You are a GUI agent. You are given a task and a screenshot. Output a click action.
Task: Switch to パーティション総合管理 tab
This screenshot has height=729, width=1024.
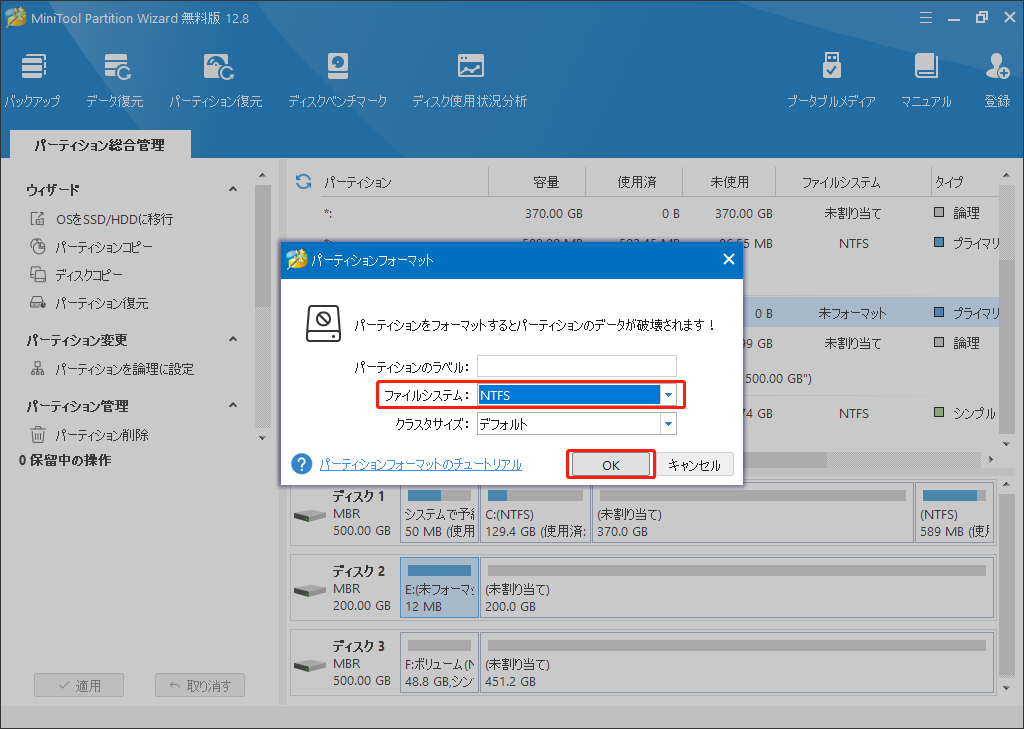[x=100, y=145]
